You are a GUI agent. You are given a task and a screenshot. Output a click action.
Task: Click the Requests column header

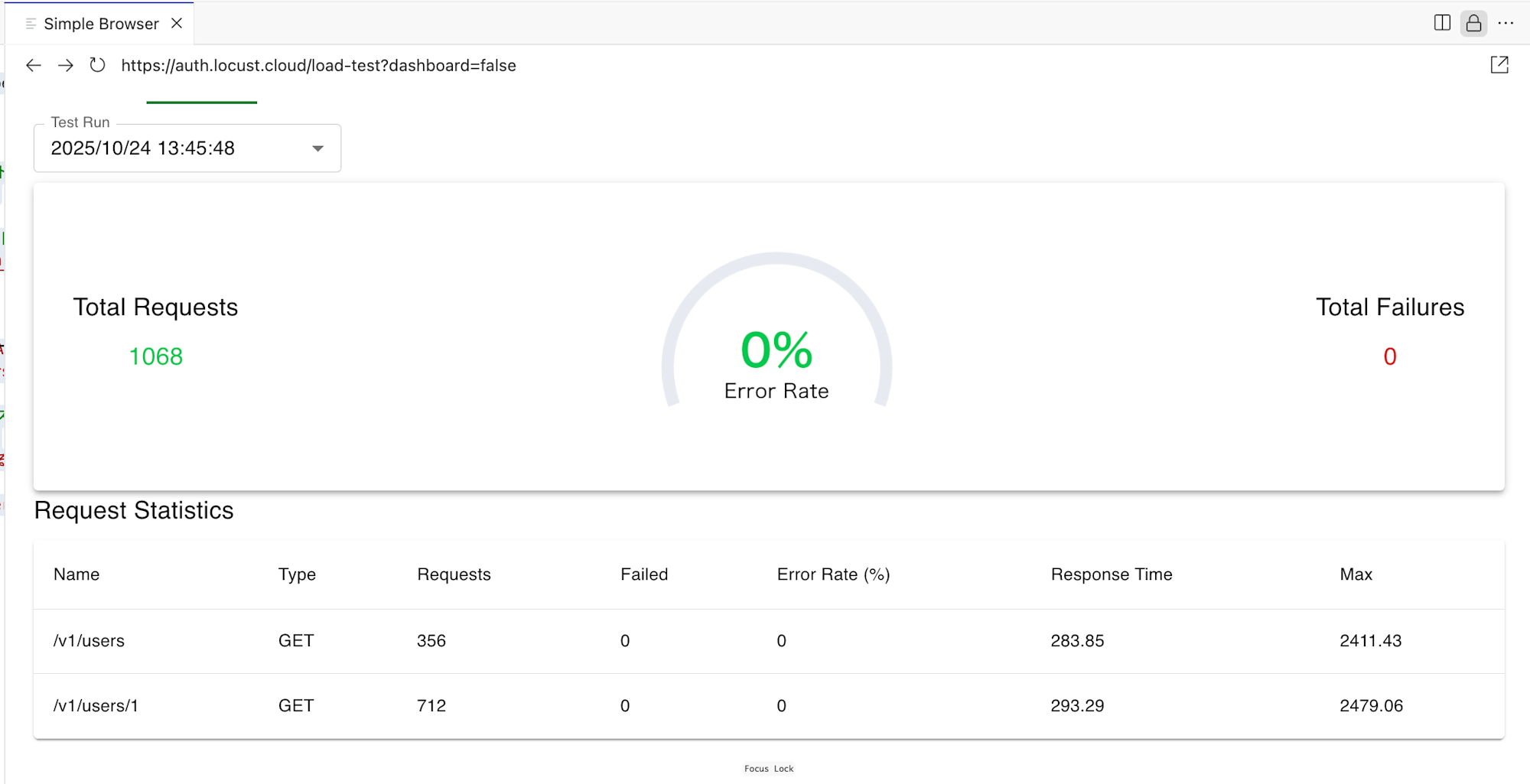point(454,574)
